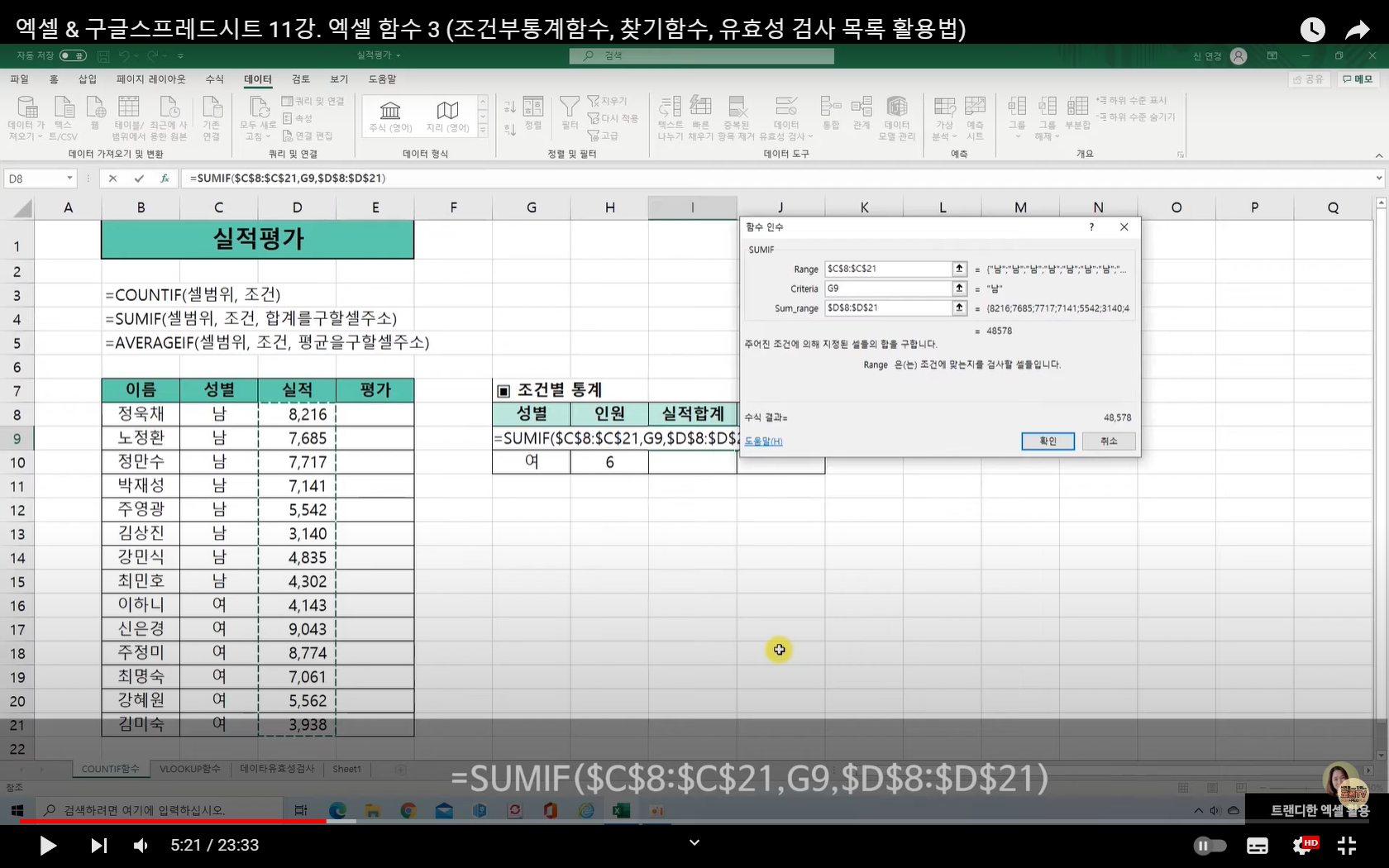1389x868 pixels.
Task: Exit fullscreen with the shrink icon
Action: tap(1347, 845)
